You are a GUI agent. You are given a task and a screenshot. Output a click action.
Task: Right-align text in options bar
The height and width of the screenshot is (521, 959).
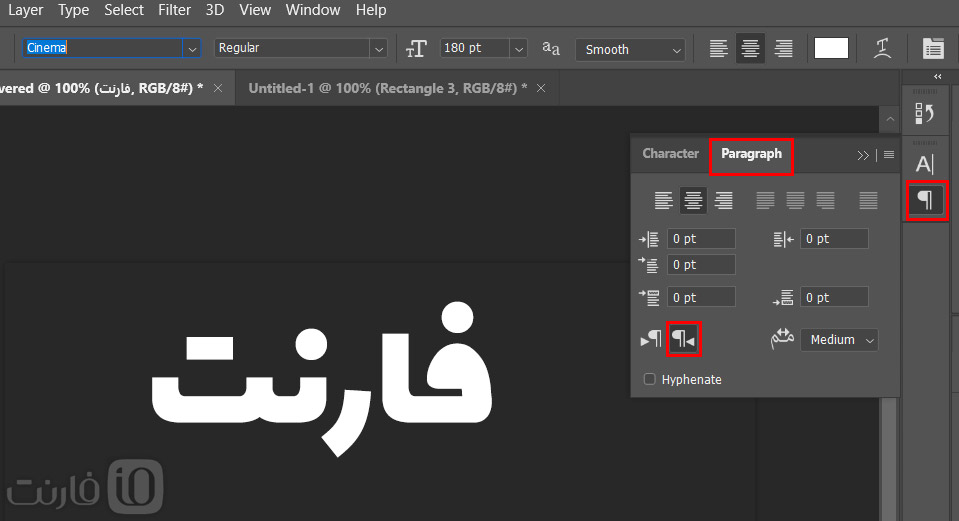pyautogui.click(x=783, y=48)
